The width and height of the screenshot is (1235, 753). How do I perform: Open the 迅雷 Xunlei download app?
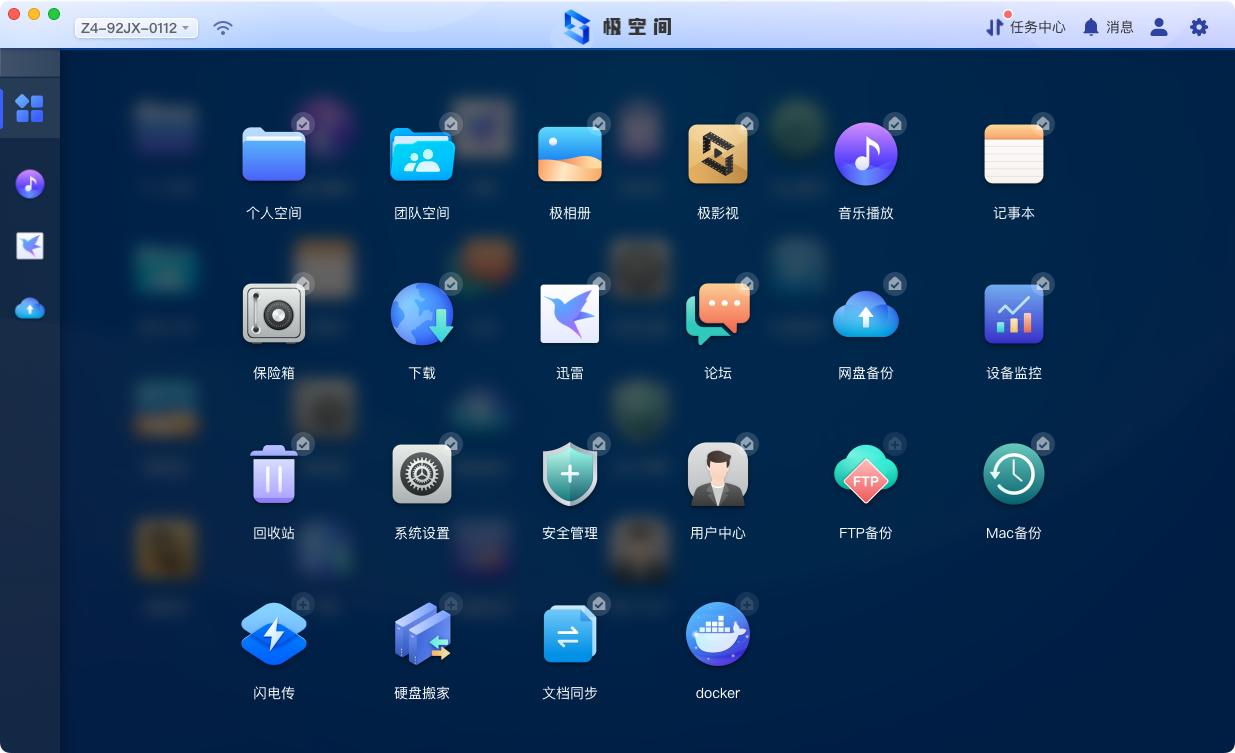point(570,314)
